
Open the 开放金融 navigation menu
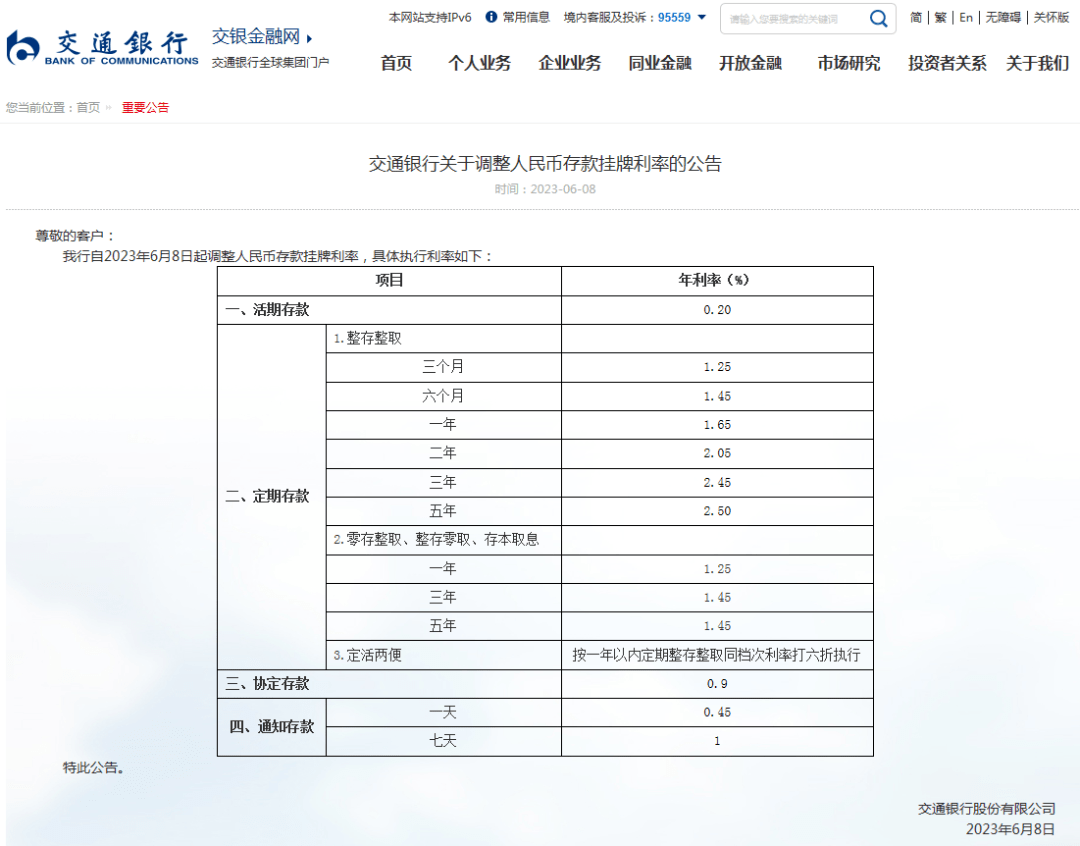[x=750, y=63]
